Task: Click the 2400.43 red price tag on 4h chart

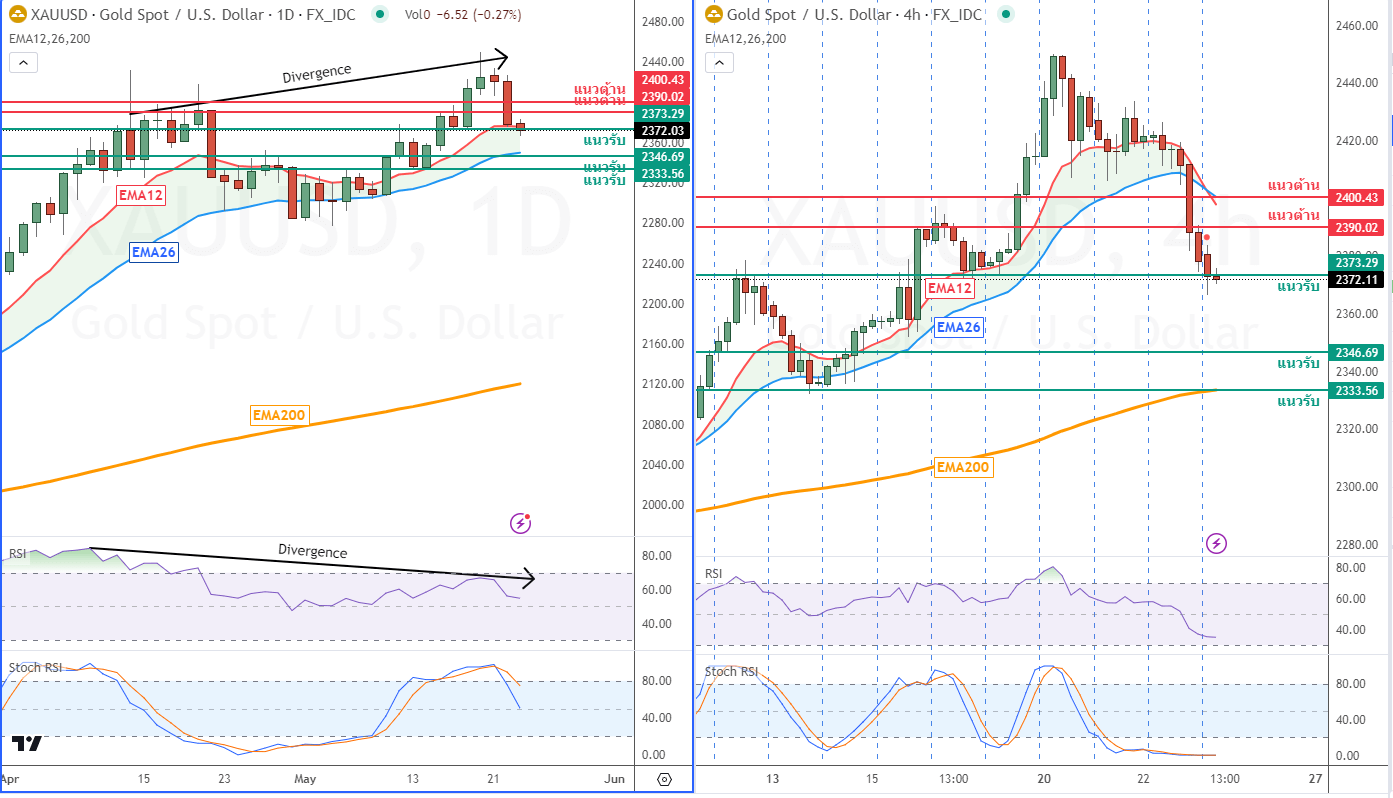Action: pyautogui.click(x=1356, y=198)
